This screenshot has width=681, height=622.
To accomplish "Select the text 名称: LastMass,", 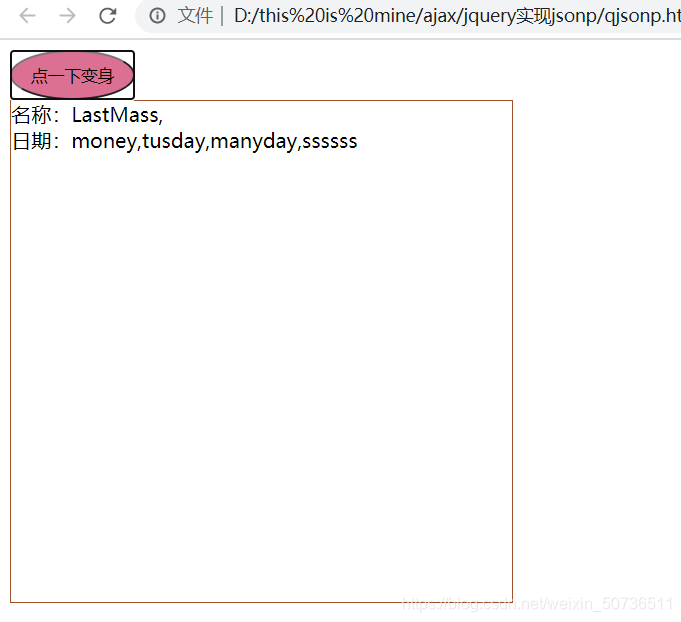I will pos(87,116).
